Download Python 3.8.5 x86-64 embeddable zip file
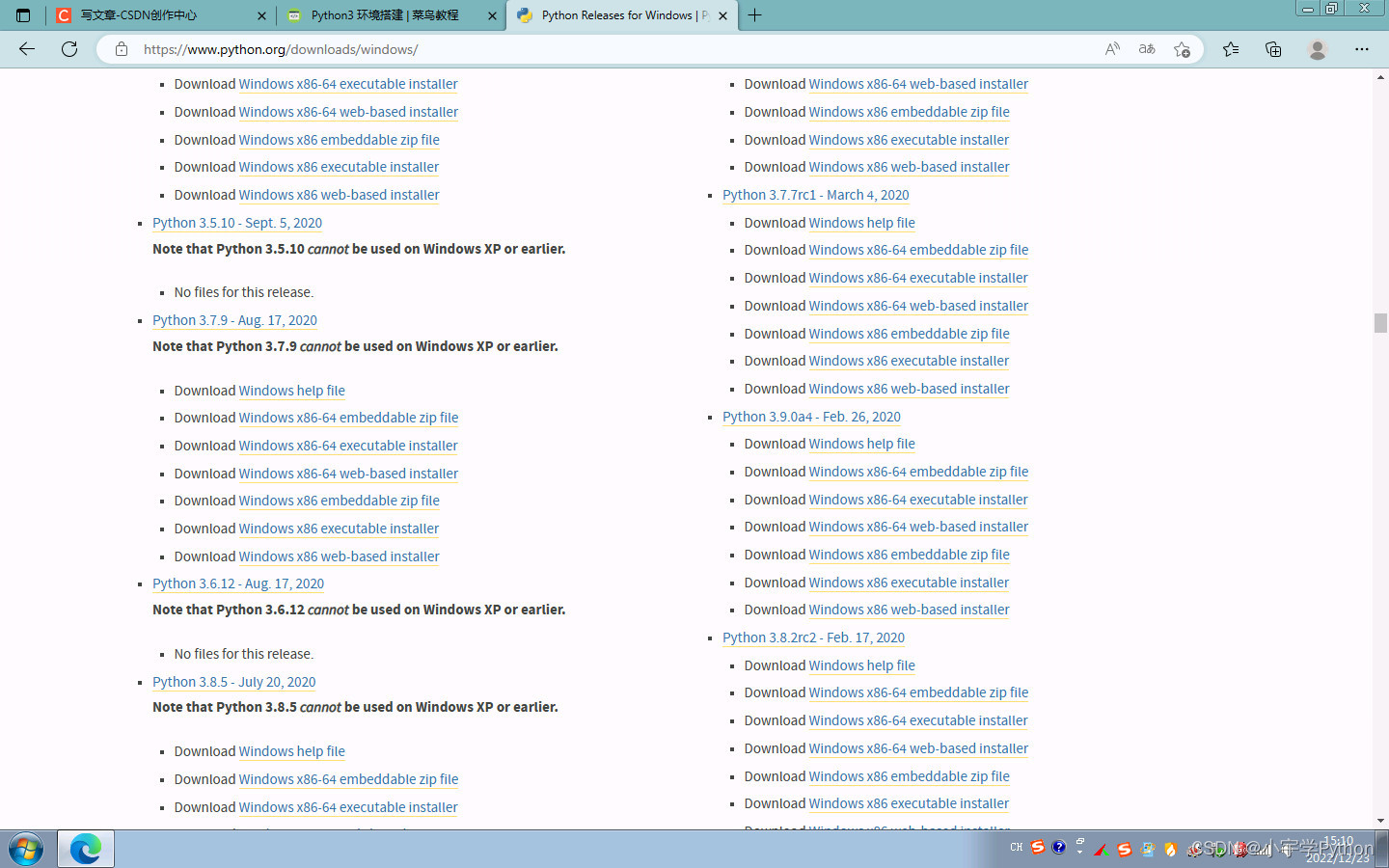The image size is (1389, 868). (349, 779)
